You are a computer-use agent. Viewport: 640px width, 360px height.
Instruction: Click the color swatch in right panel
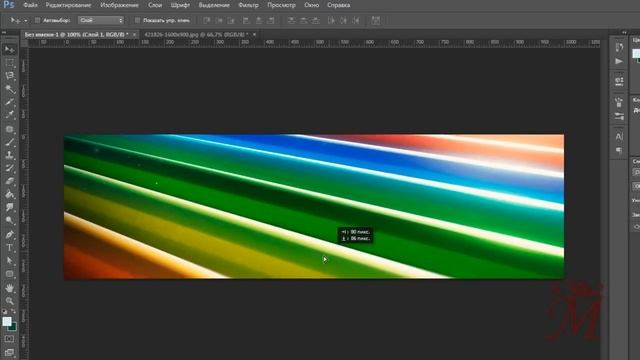tap(636, 53)
